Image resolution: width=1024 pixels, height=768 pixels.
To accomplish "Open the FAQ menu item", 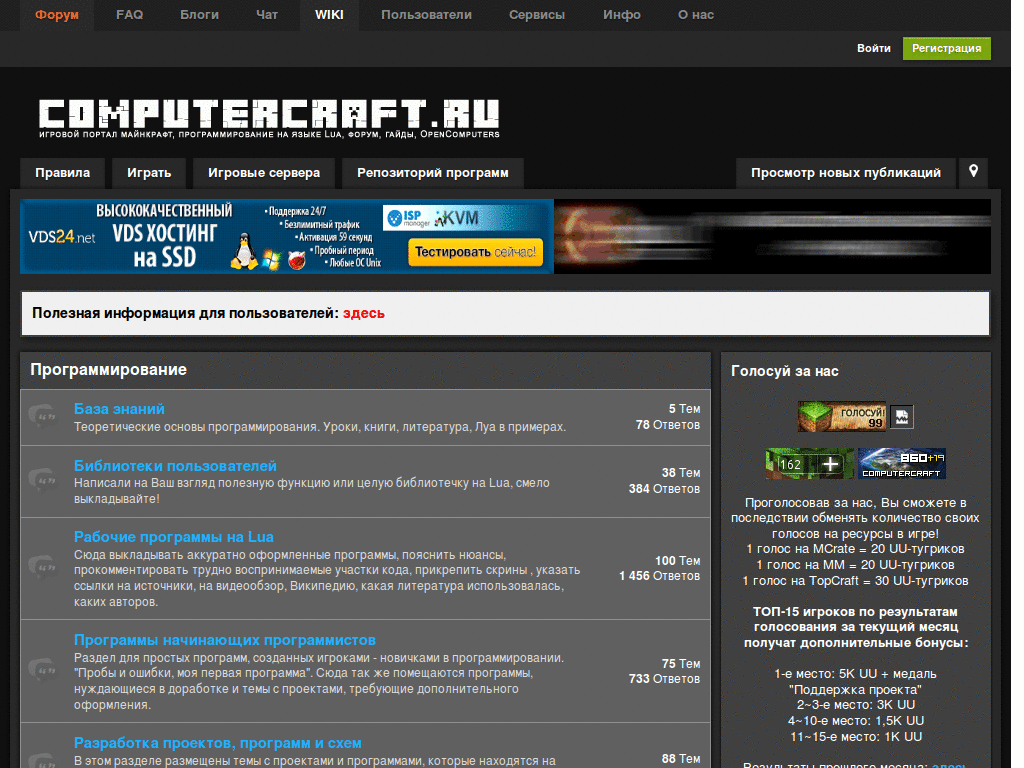I will click(x=129, y=15).
